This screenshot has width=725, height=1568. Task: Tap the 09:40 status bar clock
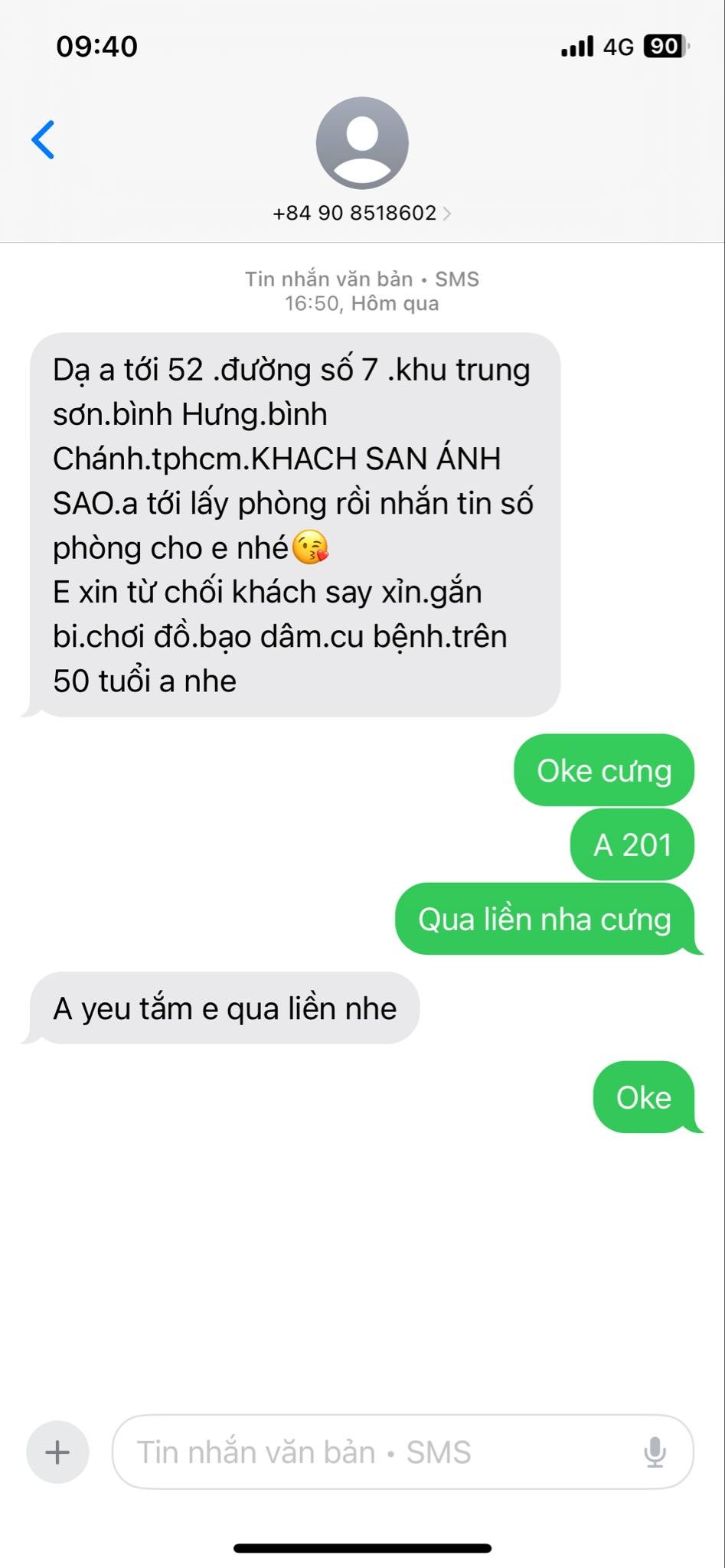click(96, 47)
